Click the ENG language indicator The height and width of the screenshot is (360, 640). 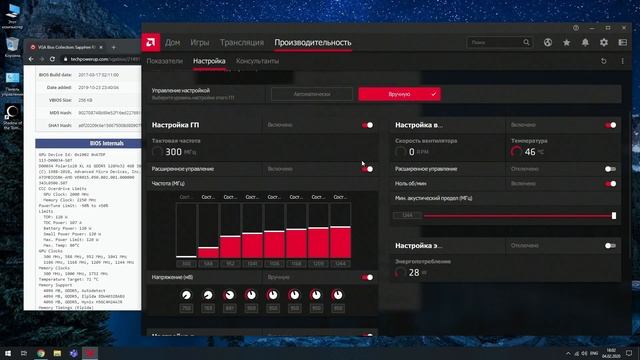point(594,353)
